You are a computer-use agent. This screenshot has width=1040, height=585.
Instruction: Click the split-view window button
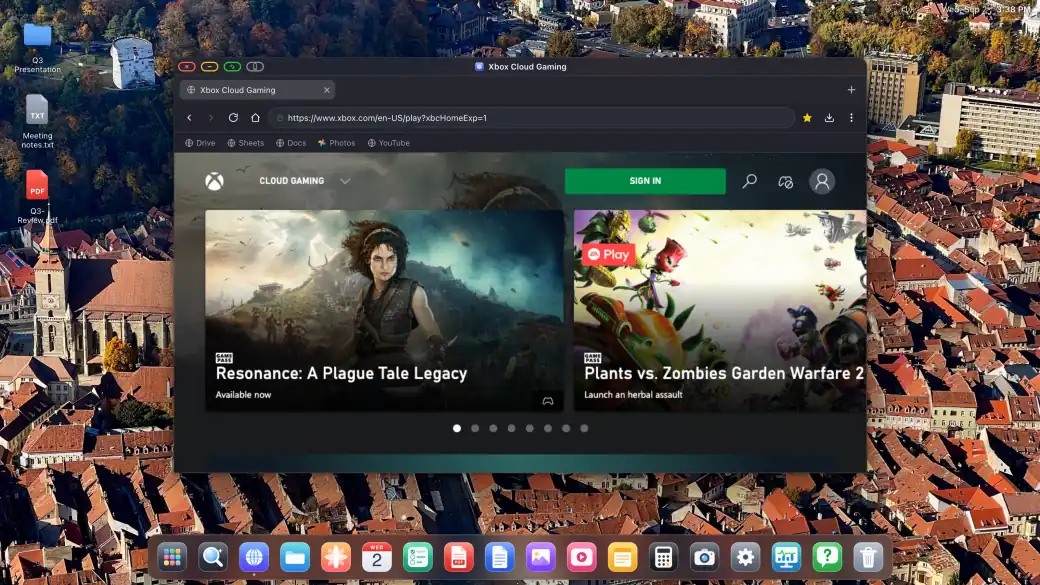255,66
